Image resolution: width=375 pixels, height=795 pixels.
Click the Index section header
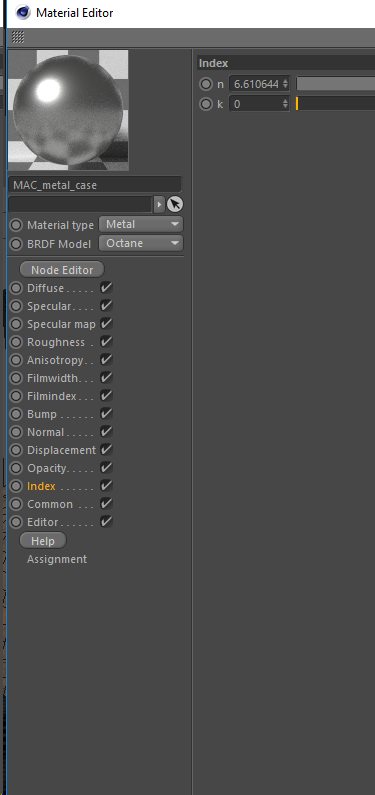click(x=286, y=63)
